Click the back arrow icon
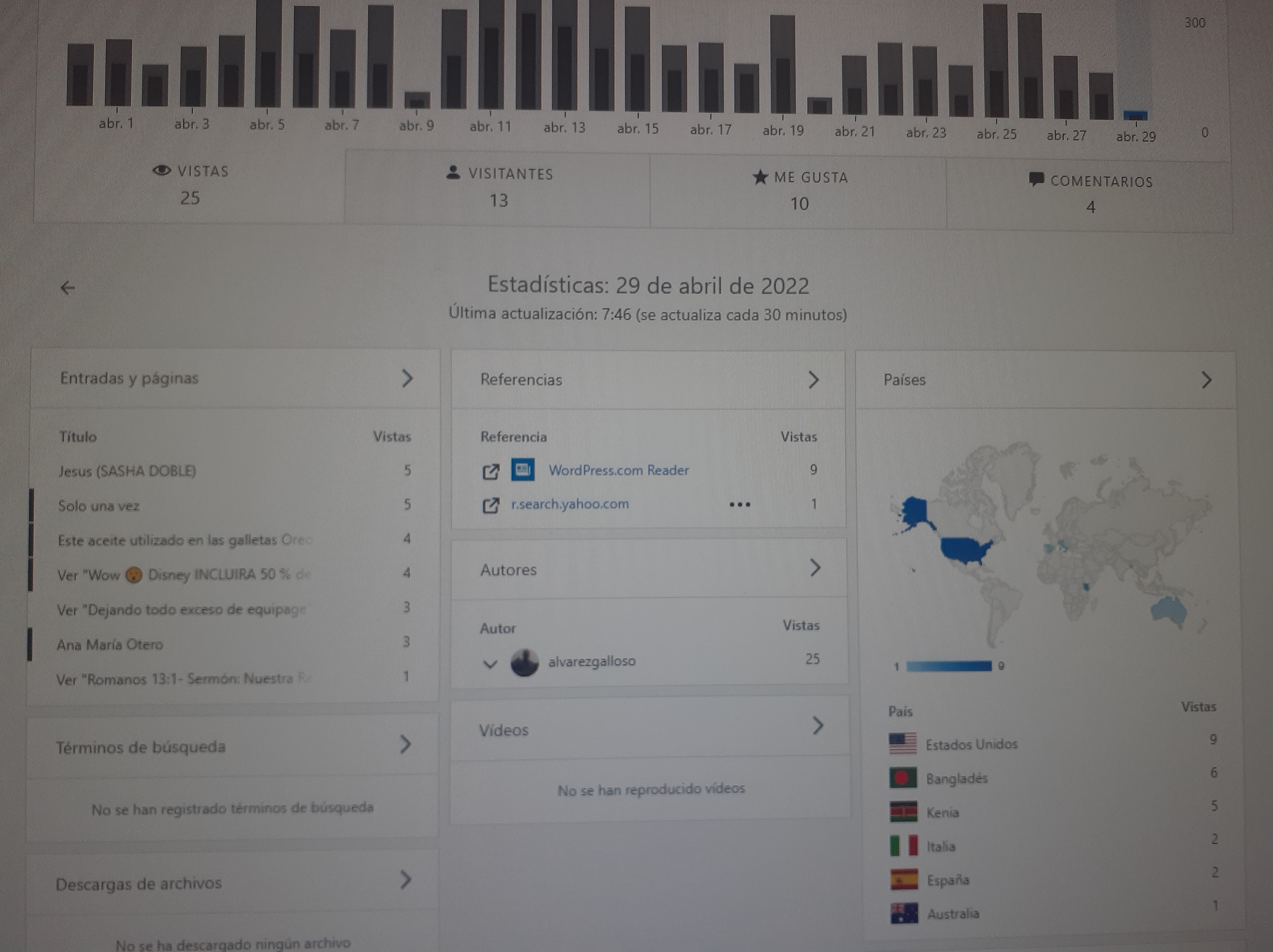Viewport: 1273px width, 952px height. (x=68, y=288)
